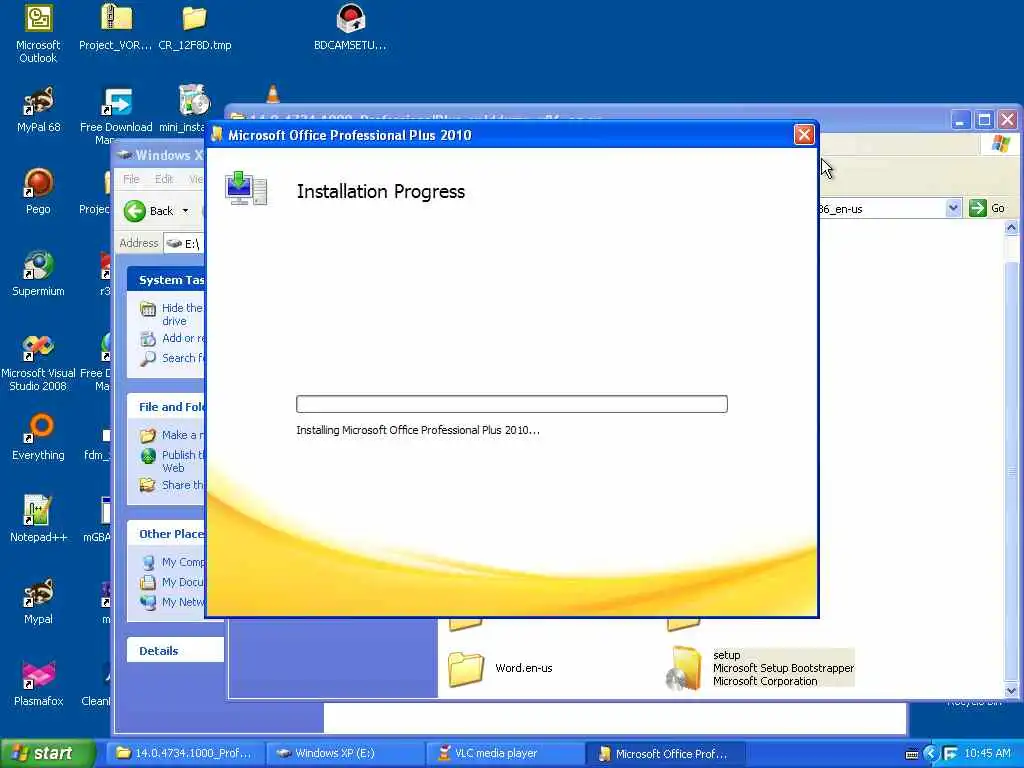Launch the Supermium browser shortcut
The width and height of the screenshot is (1024, 768).
38,266
